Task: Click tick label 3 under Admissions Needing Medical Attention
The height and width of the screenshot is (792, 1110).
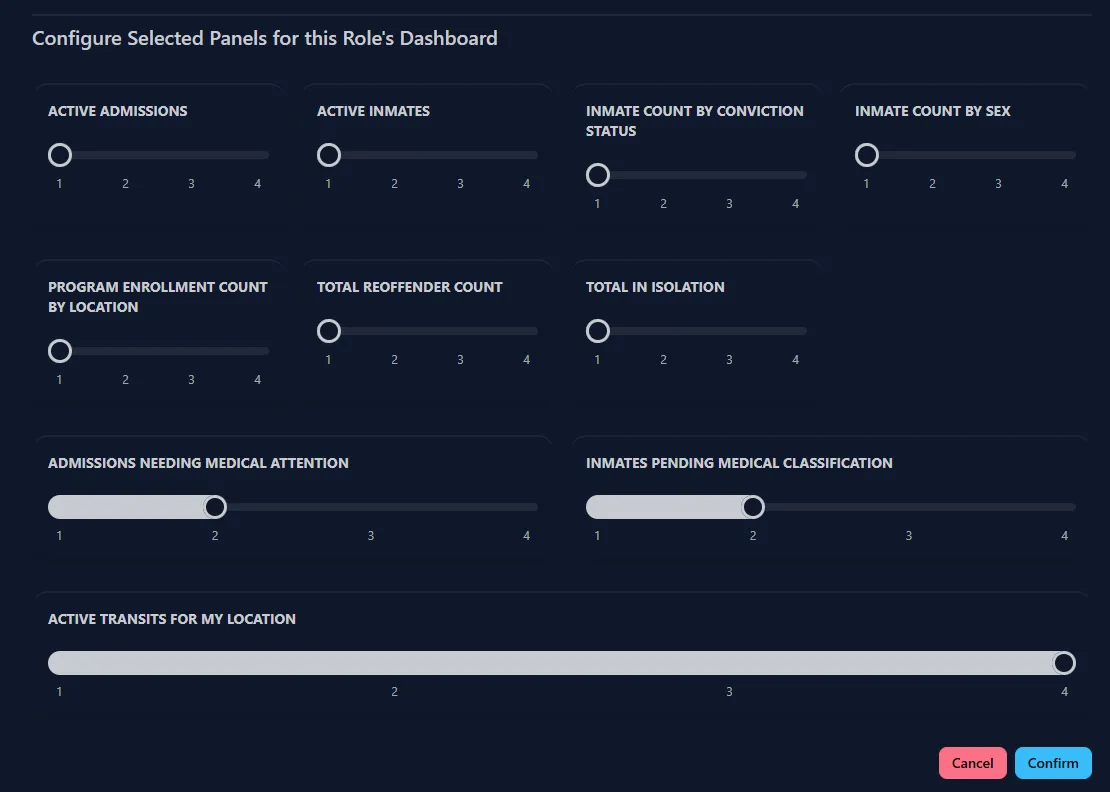Action: click(x=371, y=536)
